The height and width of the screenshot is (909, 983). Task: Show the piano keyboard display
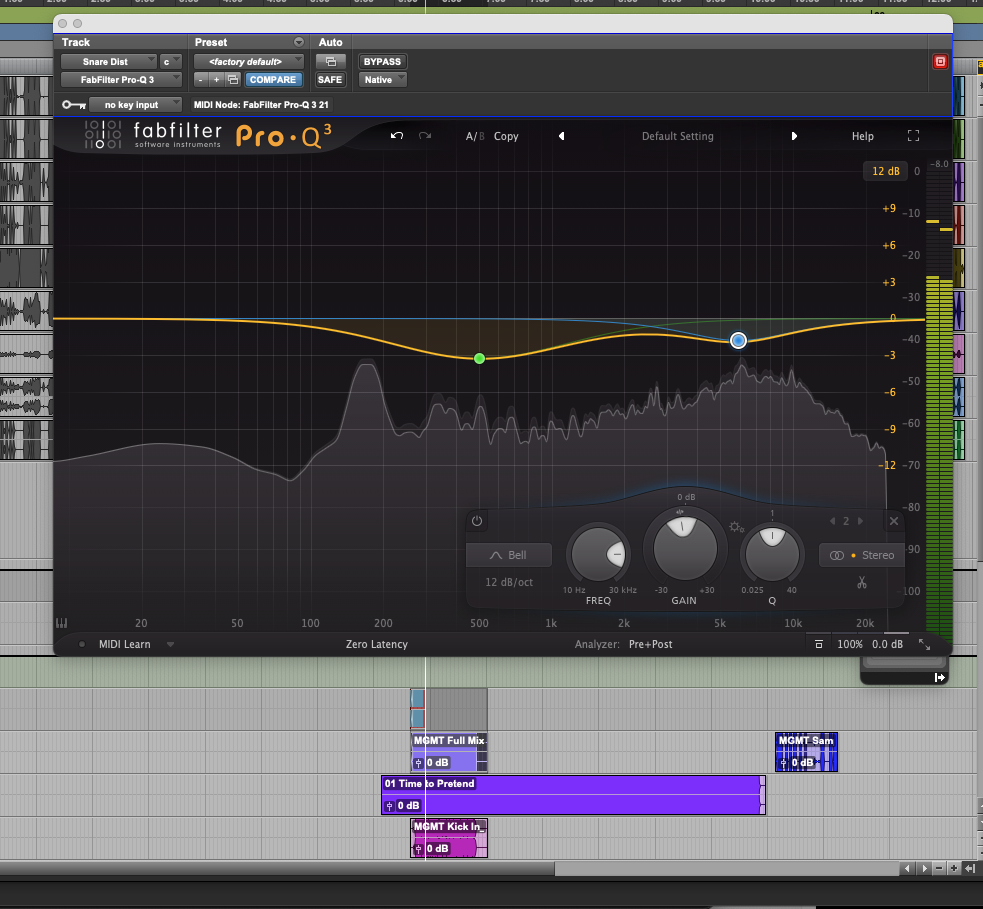pyautogui.click(x=61, y=623)
